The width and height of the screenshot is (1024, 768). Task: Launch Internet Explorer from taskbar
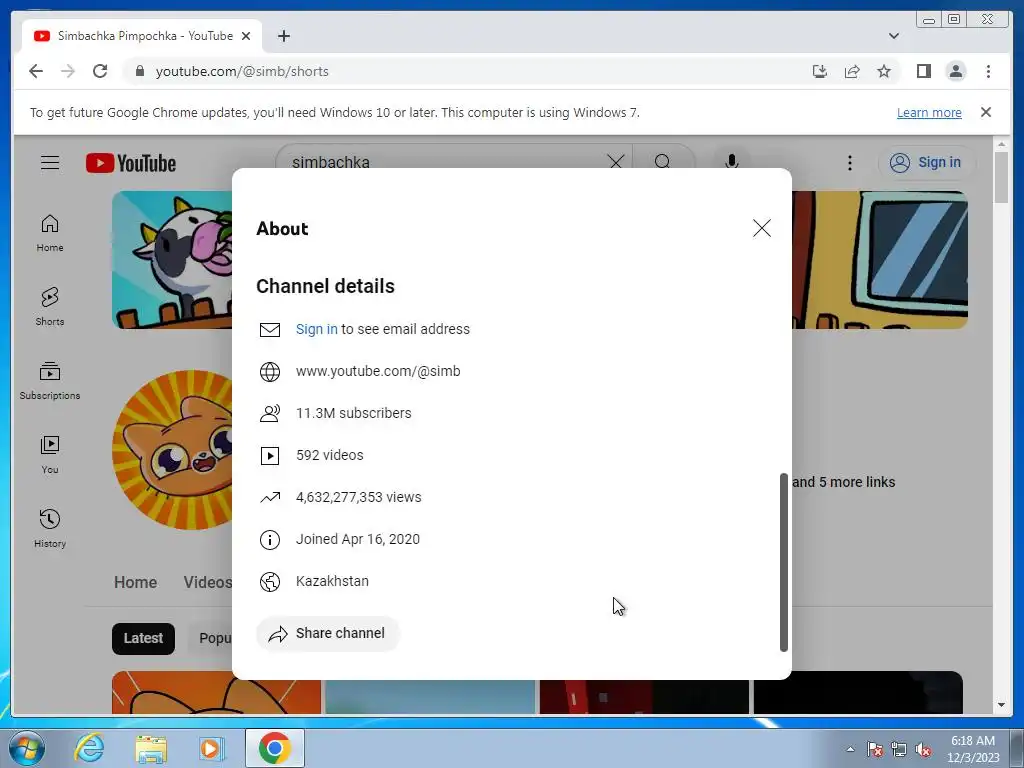tap(89, 748)
